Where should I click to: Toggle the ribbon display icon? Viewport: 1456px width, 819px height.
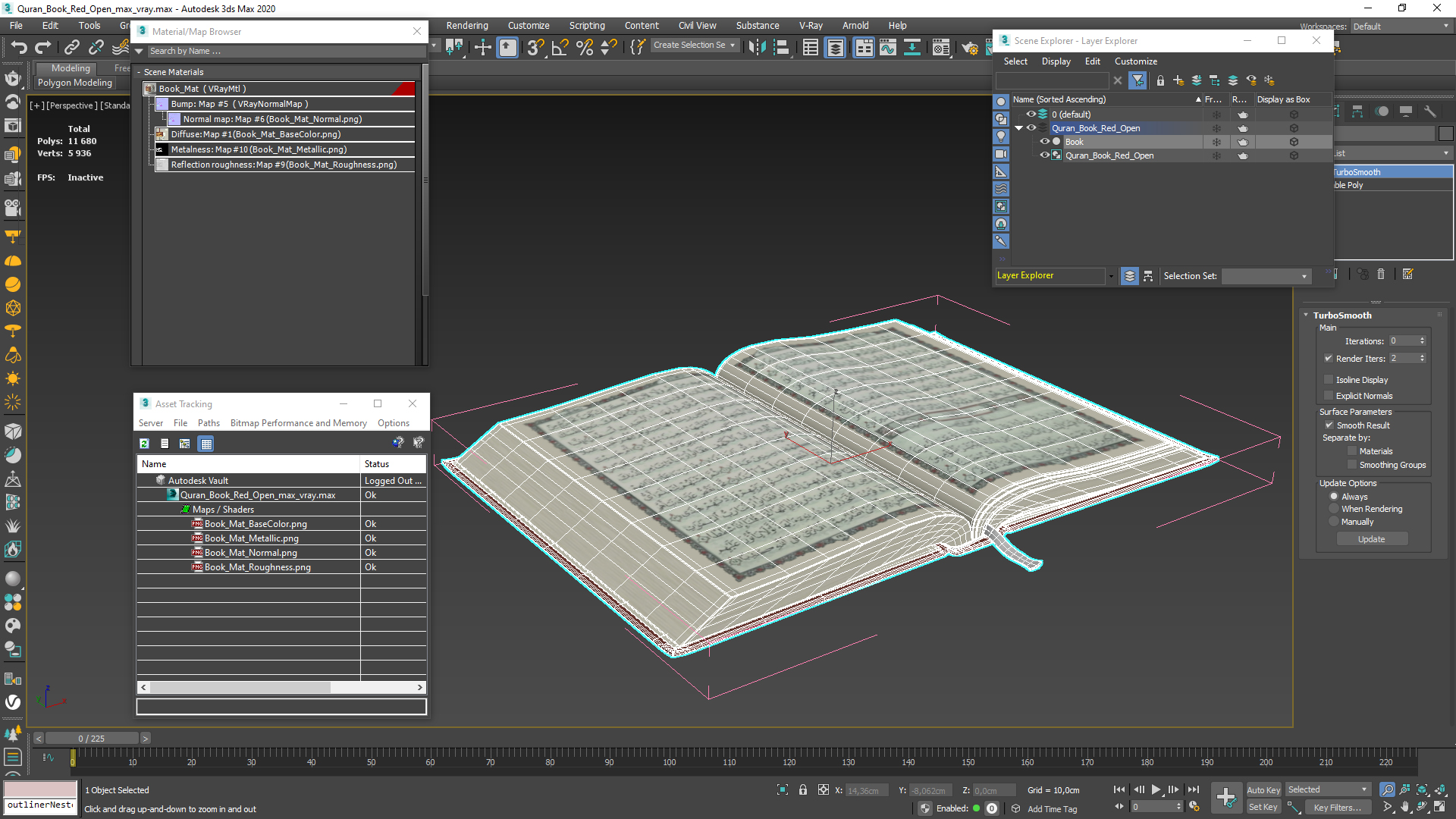click(864, 48)
